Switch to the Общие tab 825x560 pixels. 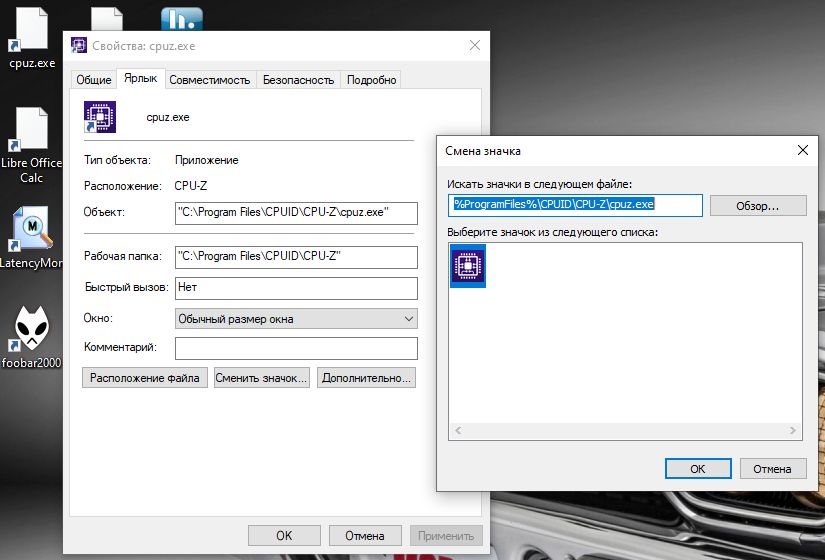(94, 80)
